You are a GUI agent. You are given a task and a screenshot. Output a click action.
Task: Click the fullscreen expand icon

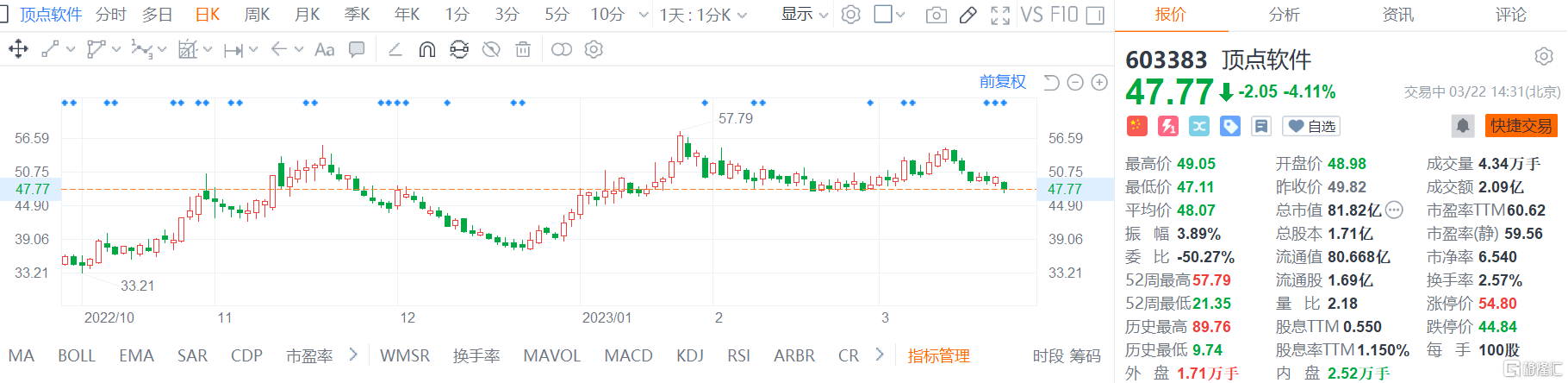coord(1000,15)
